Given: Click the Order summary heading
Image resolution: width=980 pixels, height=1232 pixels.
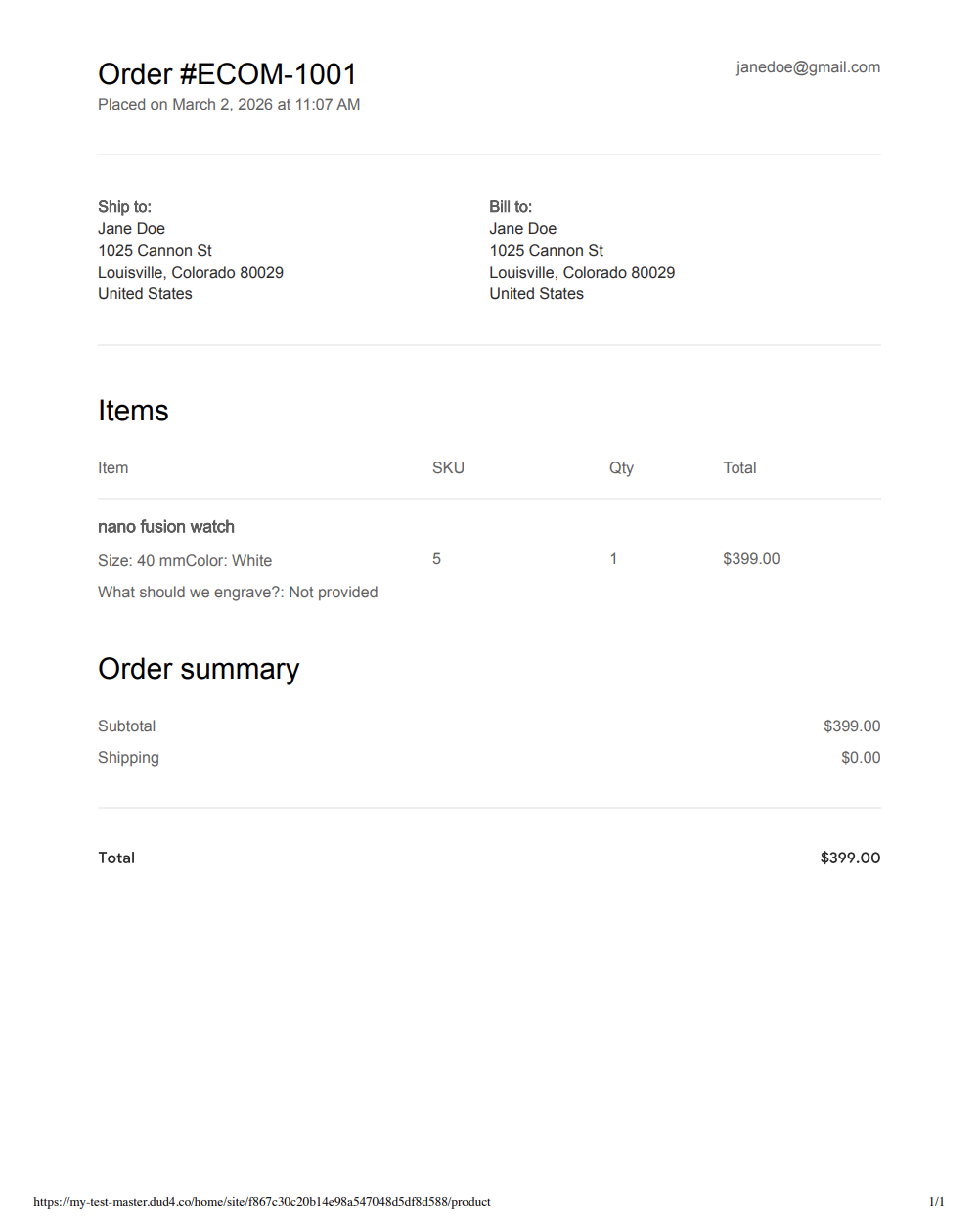Looking at the screenshot, I should click(199, 669).
